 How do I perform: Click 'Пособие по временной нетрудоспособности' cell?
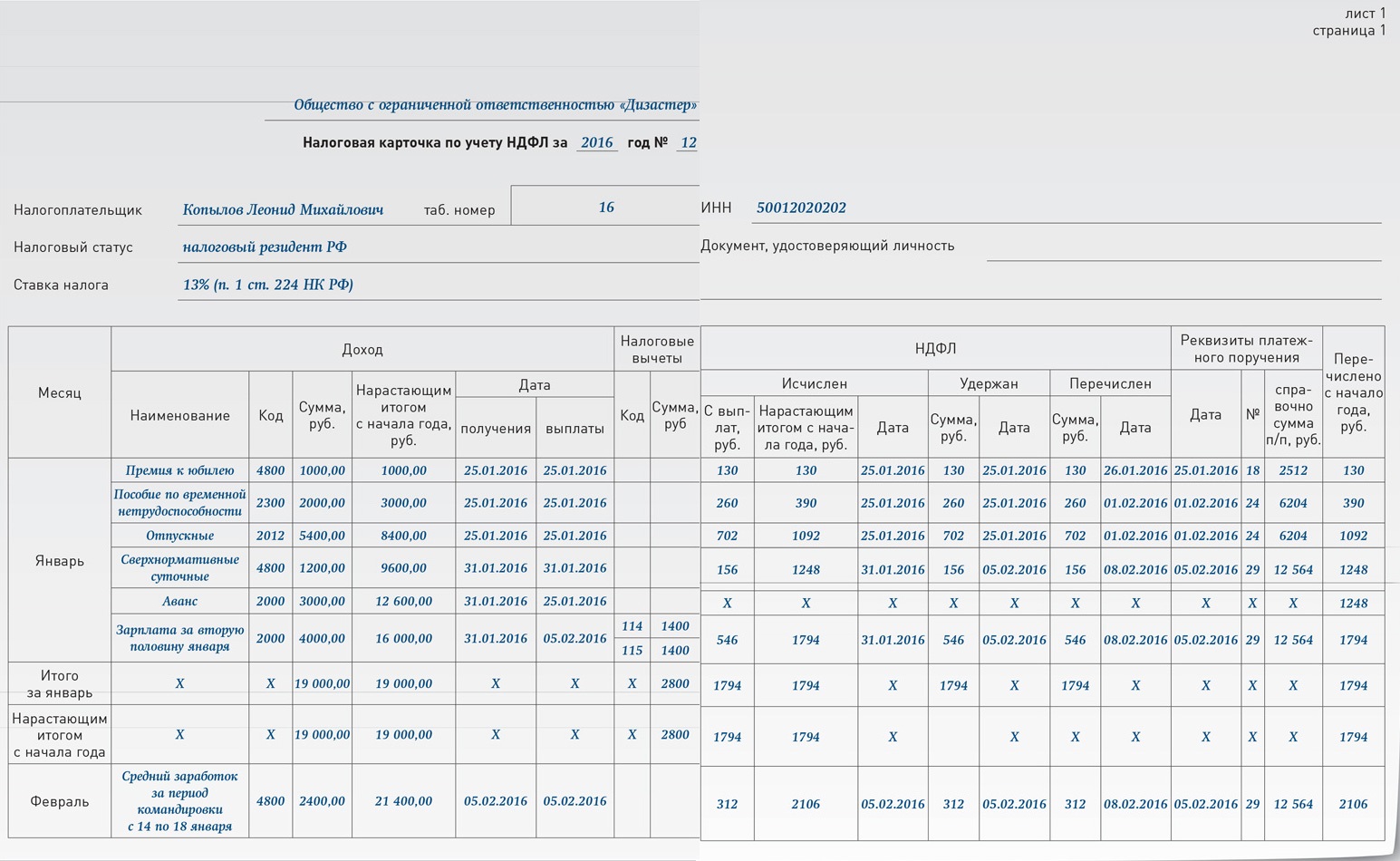click(179, 502)
